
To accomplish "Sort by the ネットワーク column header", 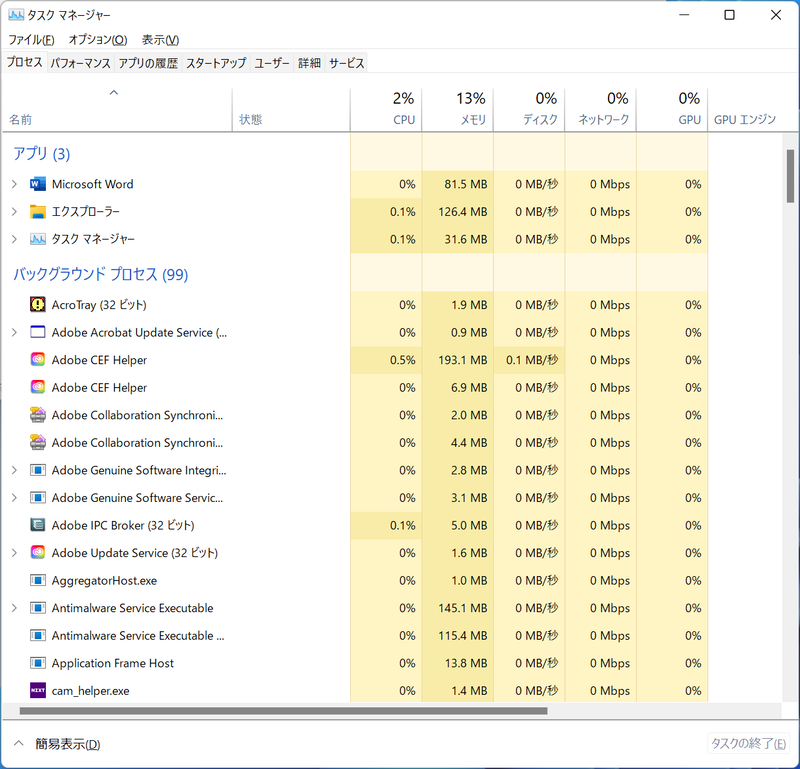I will 601,110.
